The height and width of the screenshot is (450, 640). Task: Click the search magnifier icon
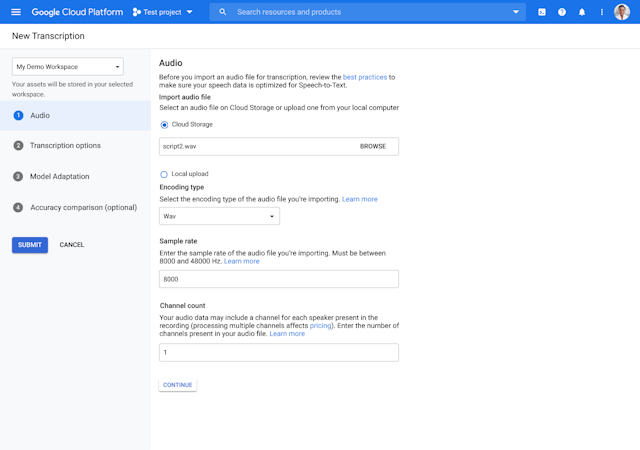[x=222, y=12]
